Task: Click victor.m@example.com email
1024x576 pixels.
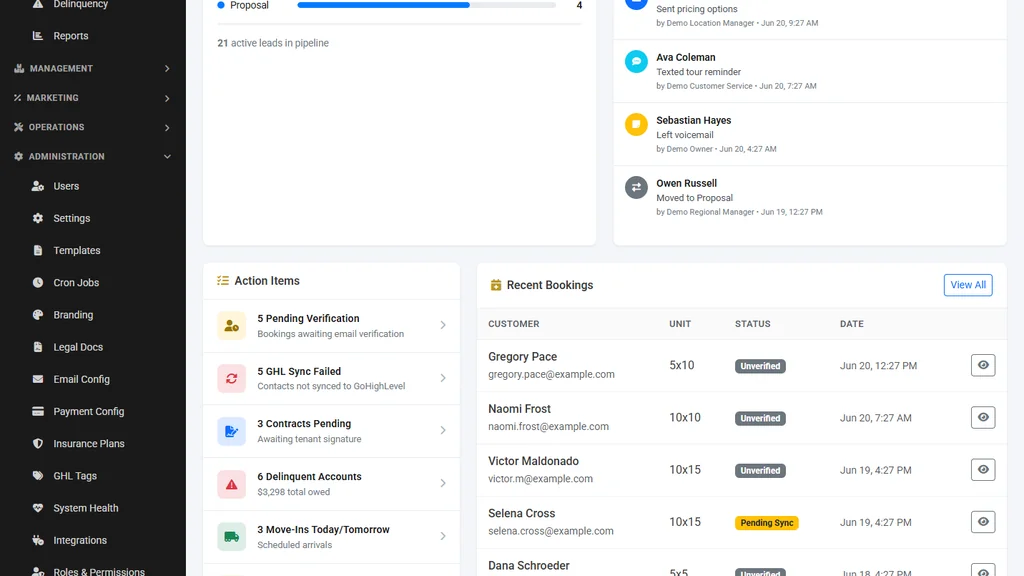Action: click(540, 479)
